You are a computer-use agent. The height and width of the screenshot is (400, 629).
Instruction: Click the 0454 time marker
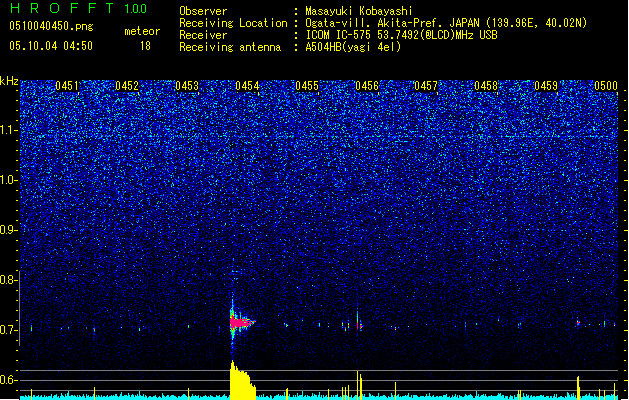coord(247,86)
